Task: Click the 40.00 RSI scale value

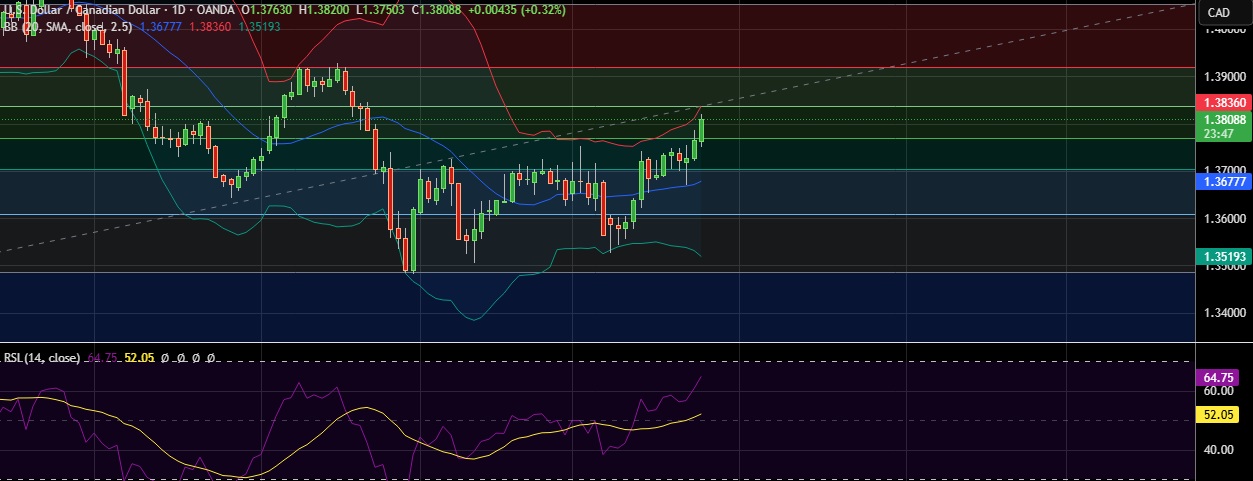Action: (x=1217, y=450)
